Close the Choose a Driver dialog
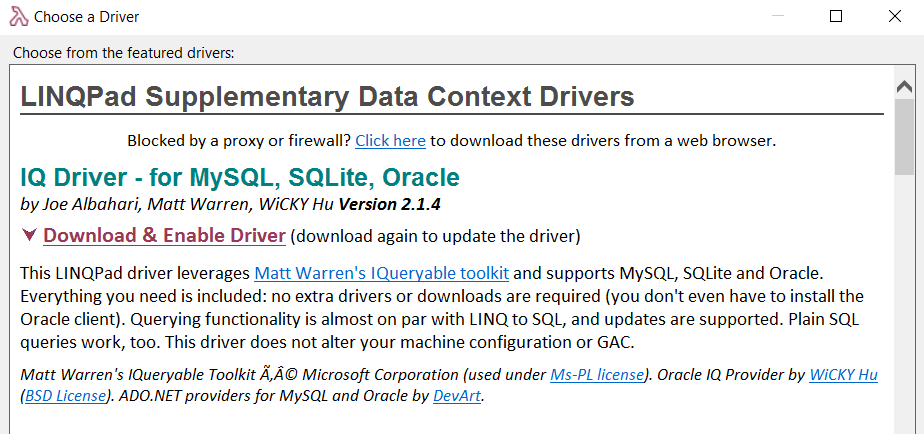924x434 pixels. point(894,17)
